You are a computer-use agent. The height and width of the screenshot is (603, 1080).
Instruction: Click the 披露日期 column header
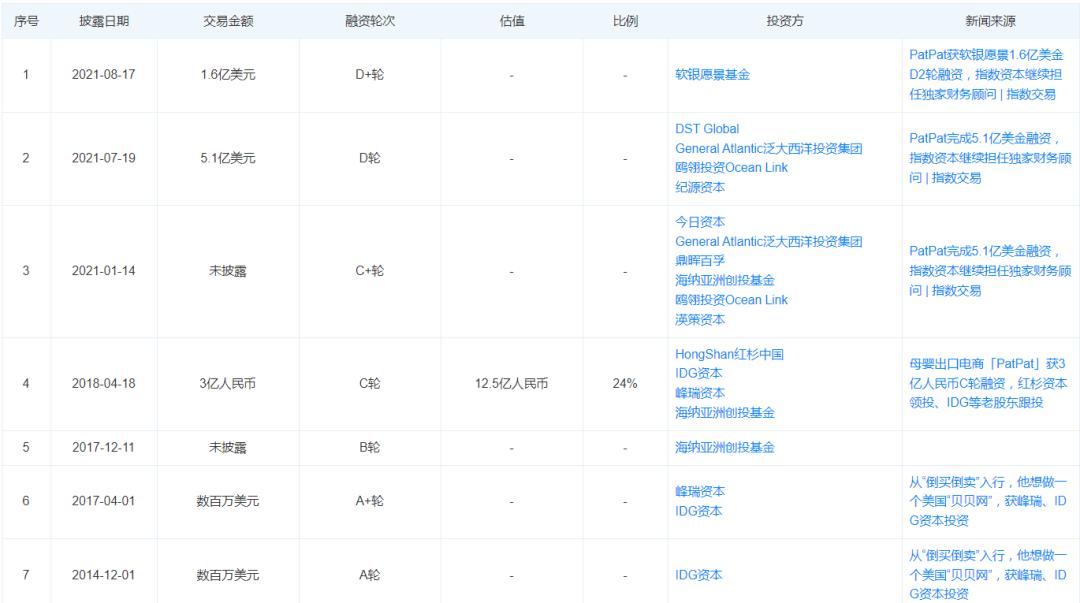(103, 21)
